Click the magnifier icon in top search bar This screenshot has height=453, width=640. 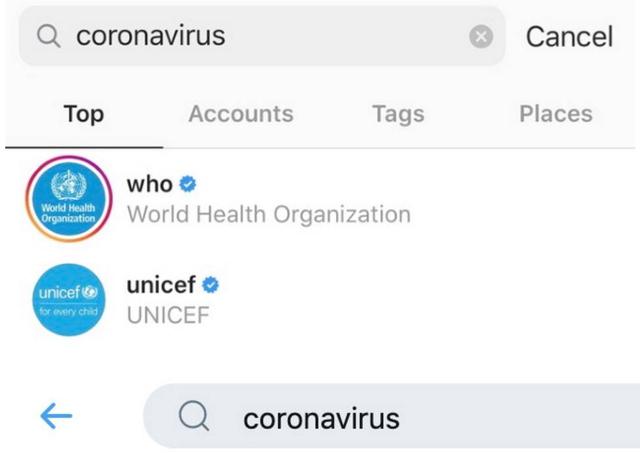49,37
